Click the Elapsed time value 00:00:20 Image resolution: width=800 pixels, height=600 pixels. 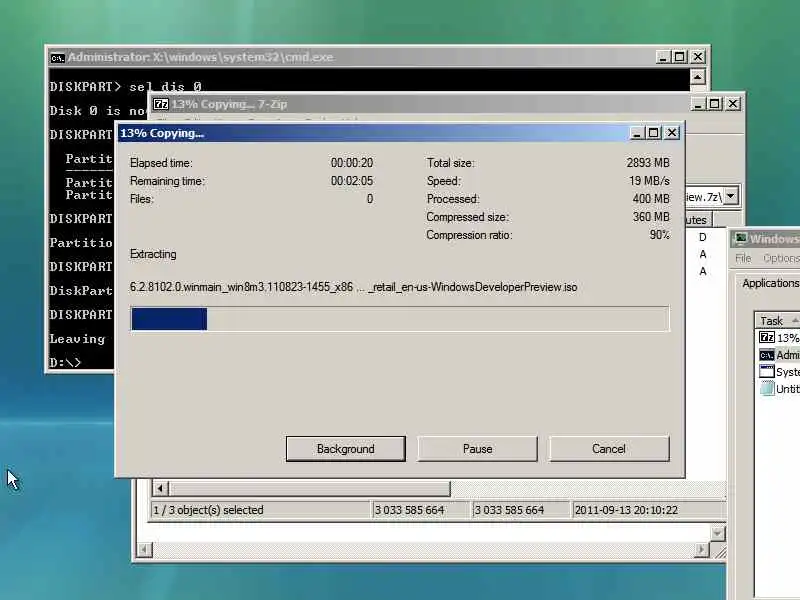click(352, 163)
